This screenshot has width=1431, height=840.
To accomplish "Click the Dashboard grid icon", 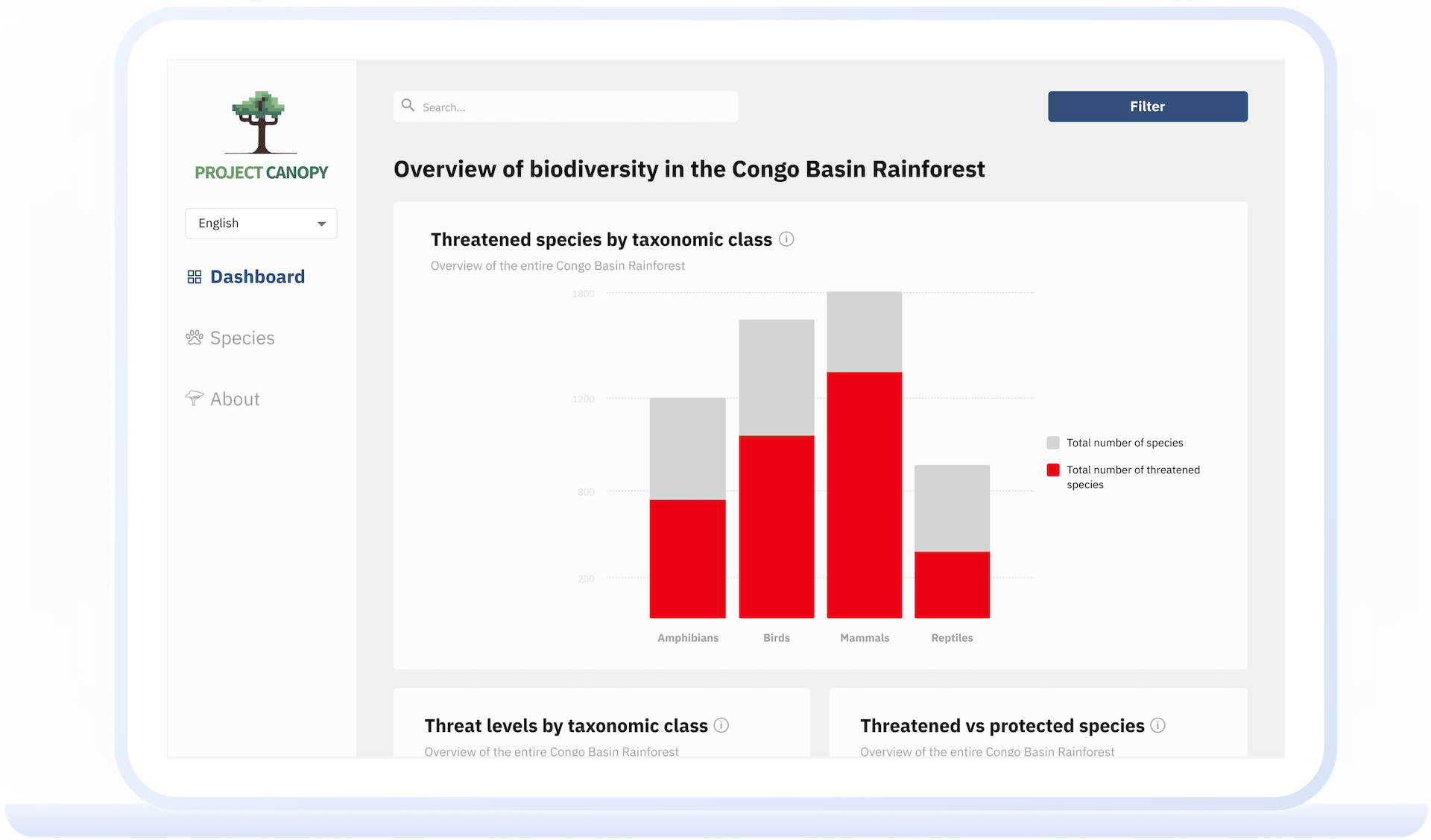I will point(195,277).
